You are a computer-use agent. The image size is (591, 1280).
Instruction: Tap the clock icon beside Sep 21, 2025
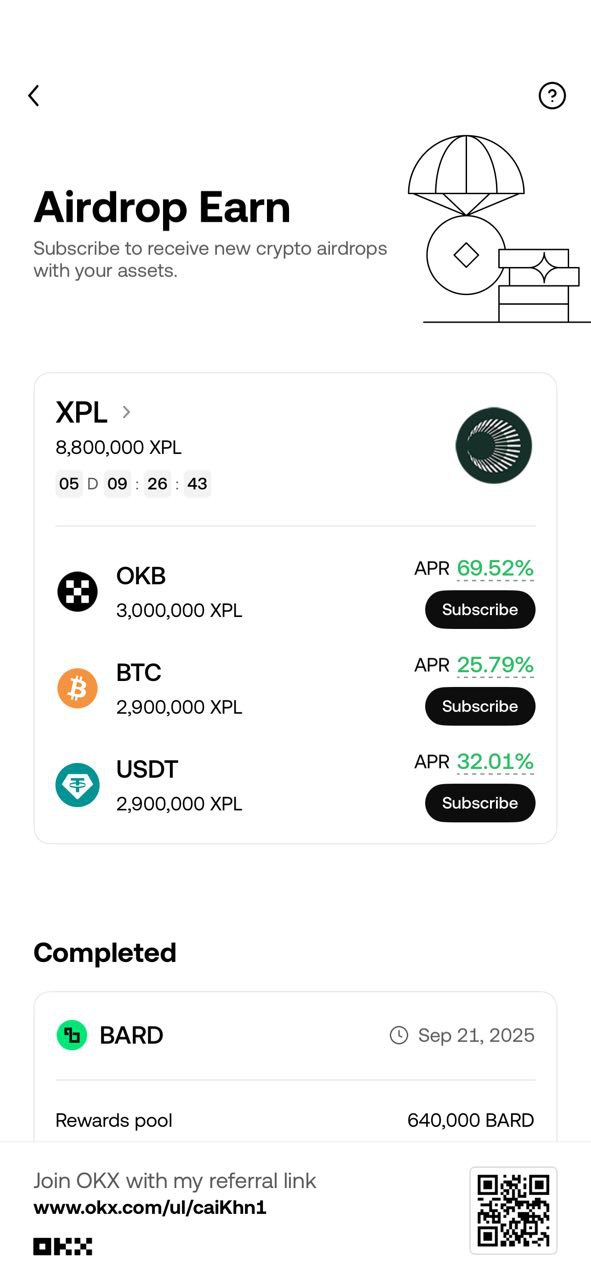point(399,1035)
